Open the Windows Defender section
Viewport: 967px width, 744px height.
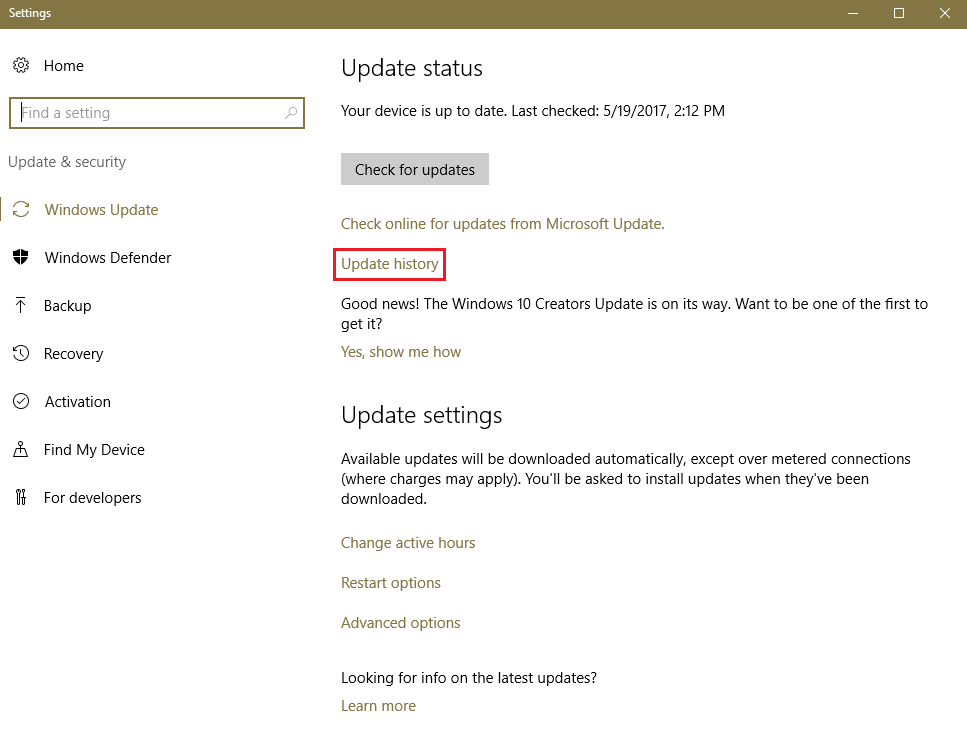click(108, 258)
